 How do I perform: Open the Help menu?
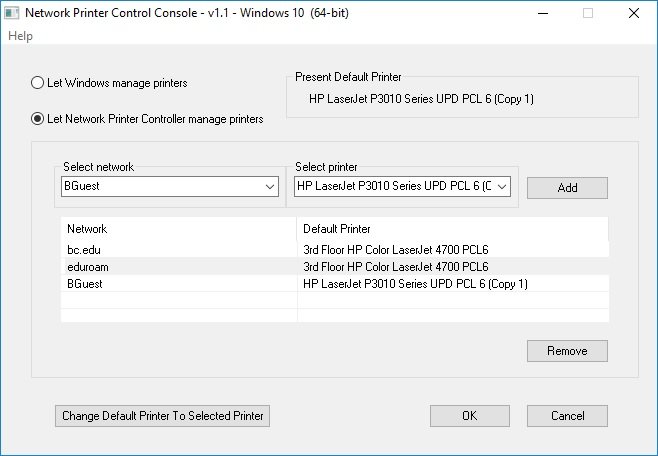[20, 36]
